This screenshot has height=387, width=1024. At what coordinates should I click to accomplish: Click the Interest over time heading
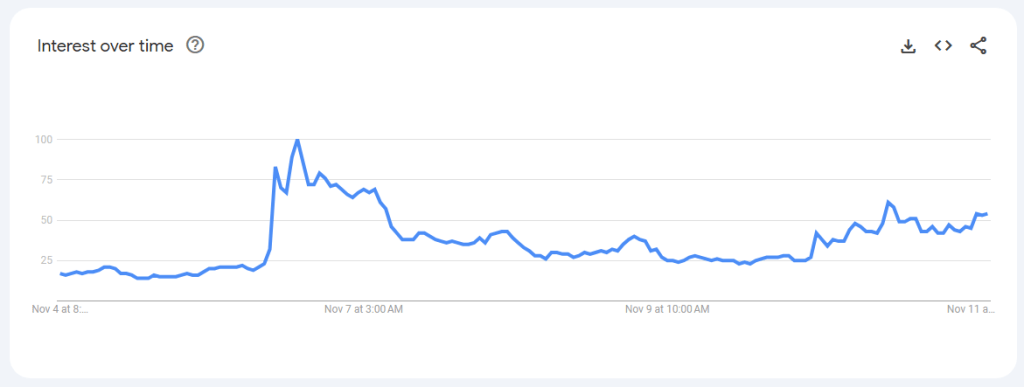(105, 46)
